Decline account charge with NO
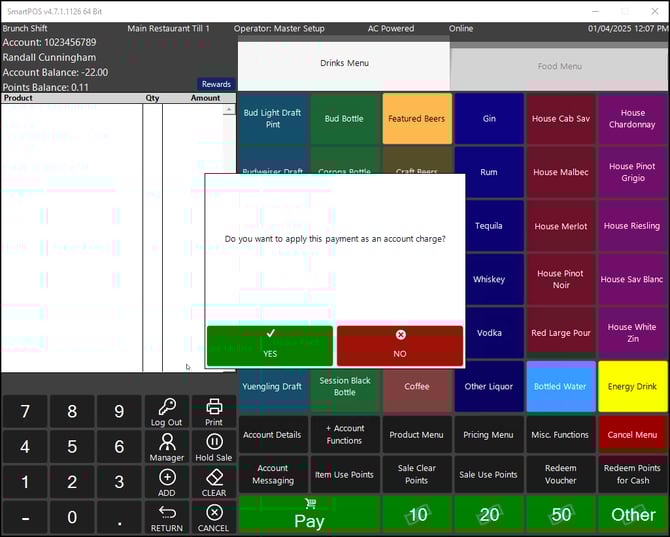 pyautogui.click(x=400, y=345)
